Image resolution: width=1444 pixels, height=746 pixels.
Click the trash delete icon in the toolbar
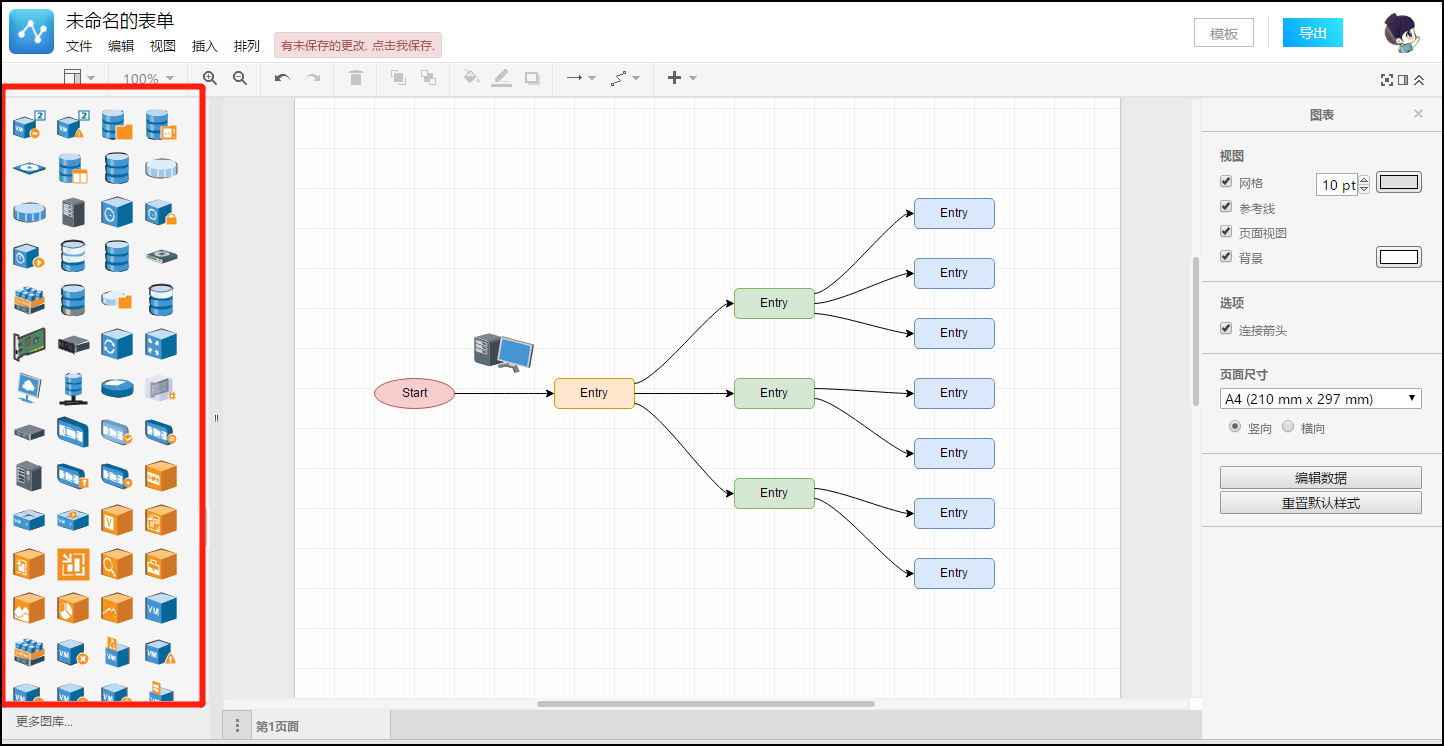click(356, 78)
